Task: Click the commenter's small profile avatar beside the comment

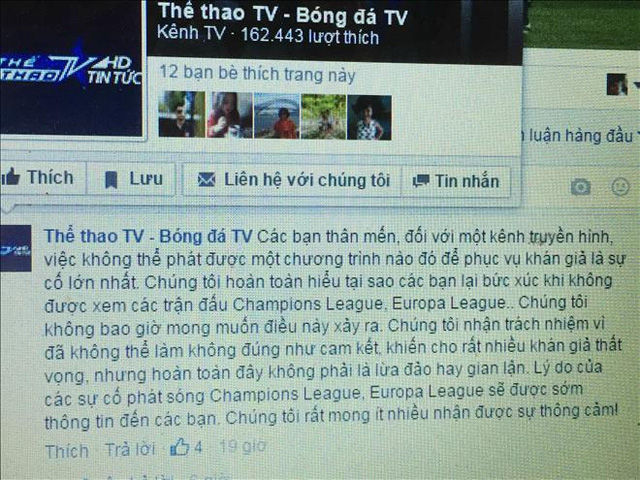Action: tap(16, 248)
